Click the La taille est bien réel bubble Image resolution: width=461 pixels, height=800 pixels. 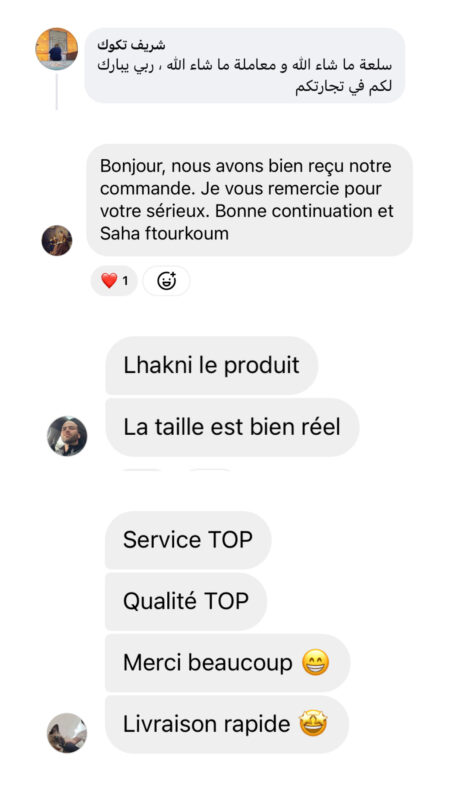tap(232, 427)
